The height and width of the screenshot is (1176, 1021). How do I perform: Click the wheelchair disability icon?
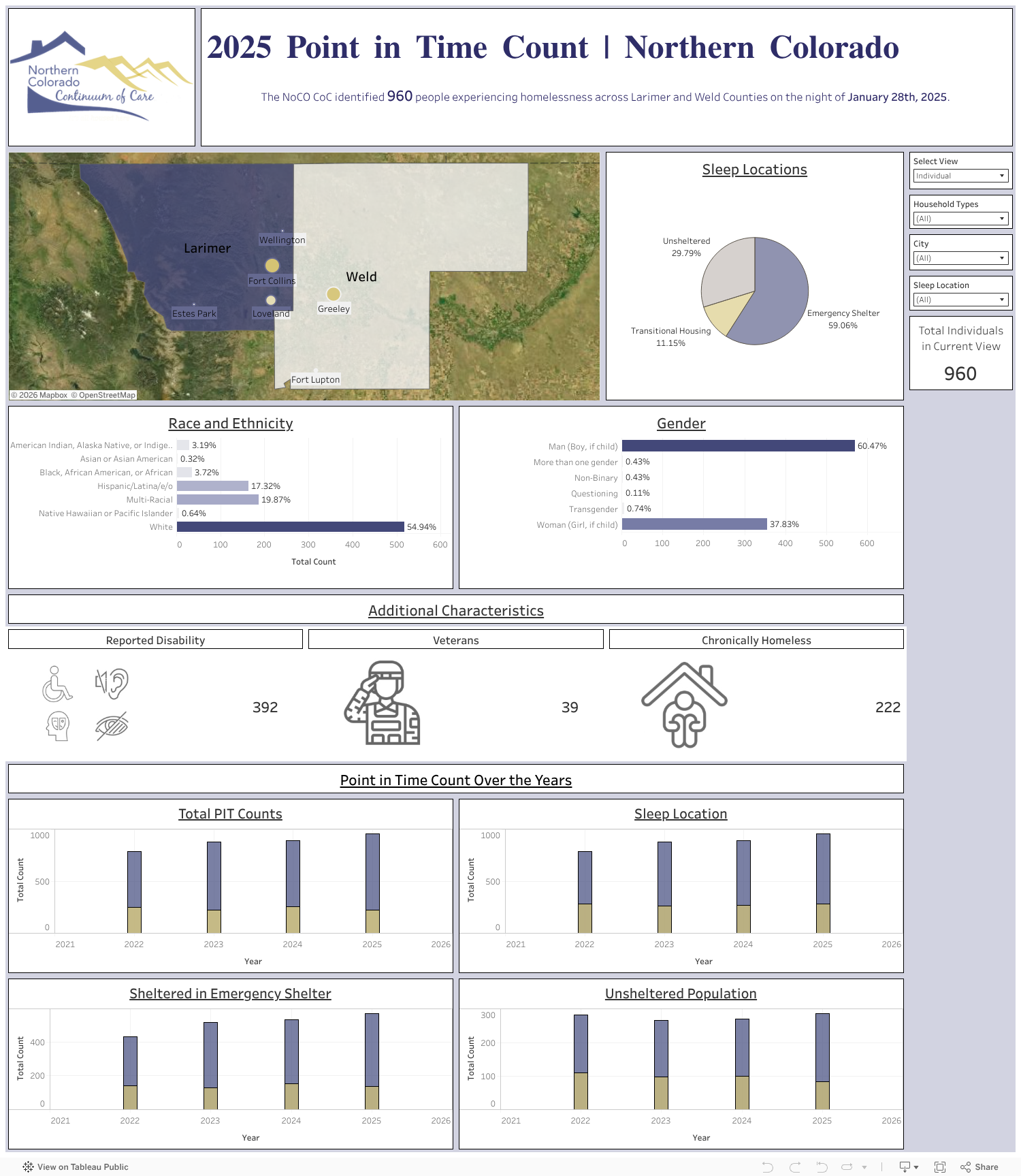coord(57,684)
